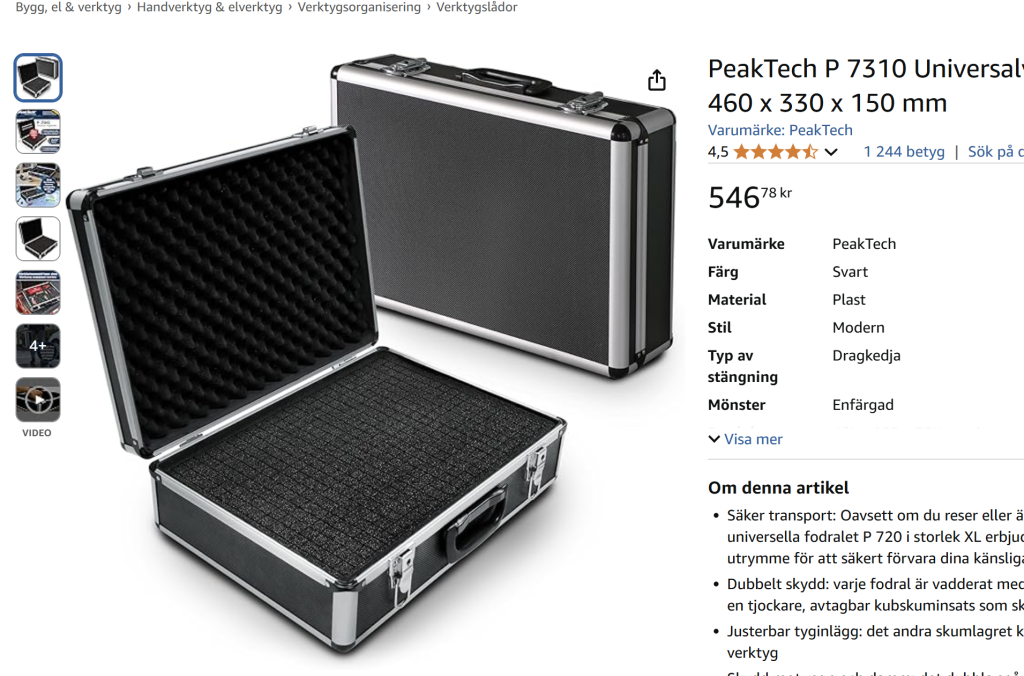Select the third thumbnail showing workbench
This screenshot has height=676, width=1024.
[x=38, y=185]
